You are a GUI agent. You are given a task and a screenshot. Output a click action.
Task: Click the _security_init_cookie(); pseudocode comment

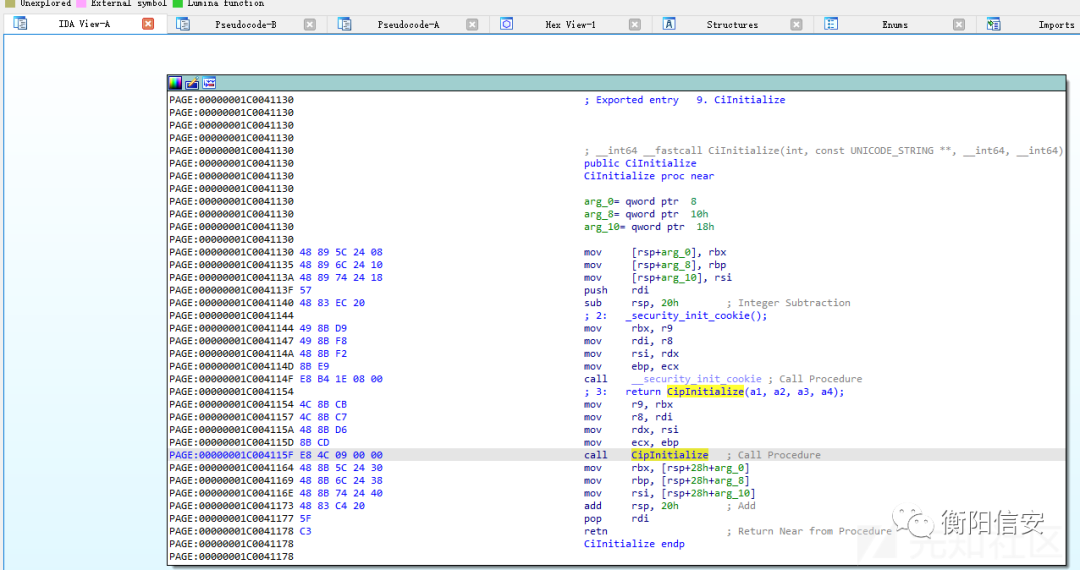coord(696,316)
